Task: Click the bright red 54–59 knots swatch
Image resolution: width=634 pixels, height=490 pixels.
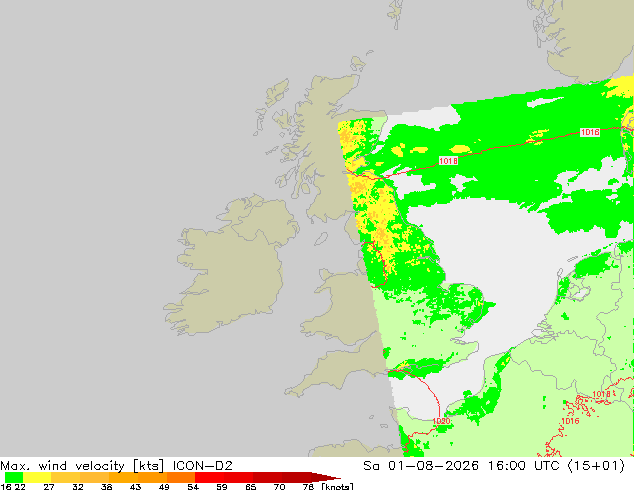Action: [x=209, y=477]
